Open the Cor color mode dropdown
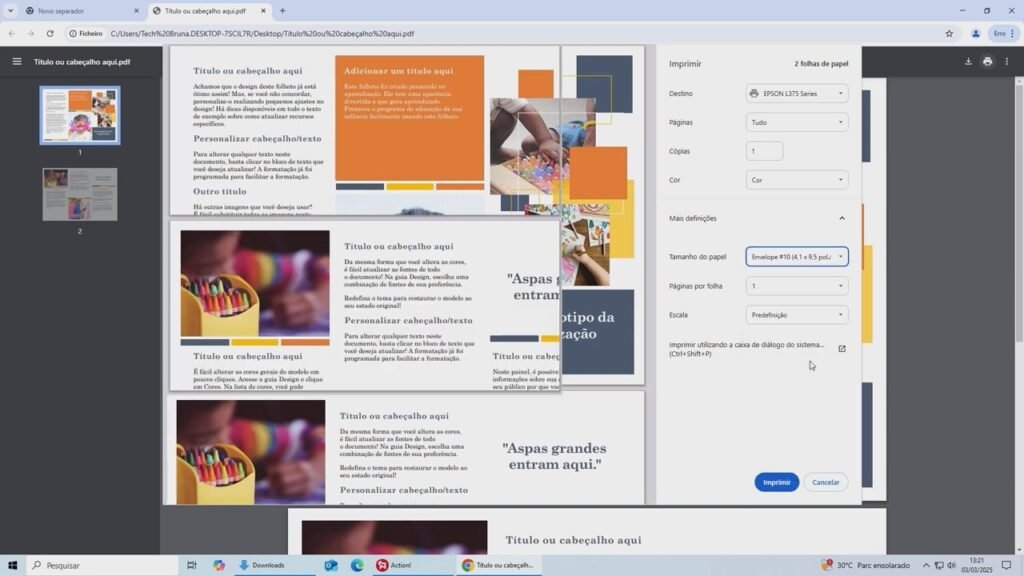The image size is (1024, 576). click(797, 180)
